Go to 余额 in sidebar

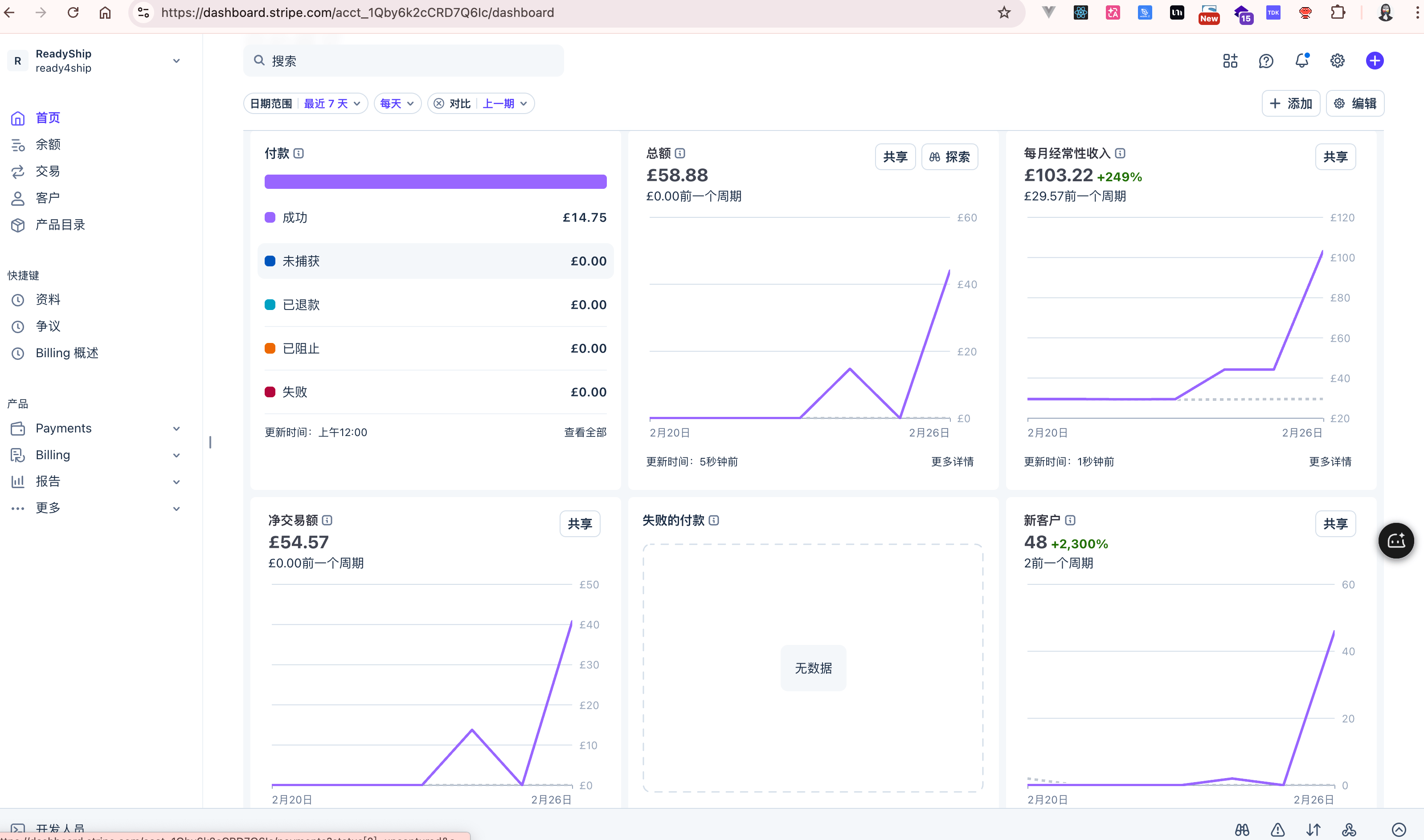point(48,145)
